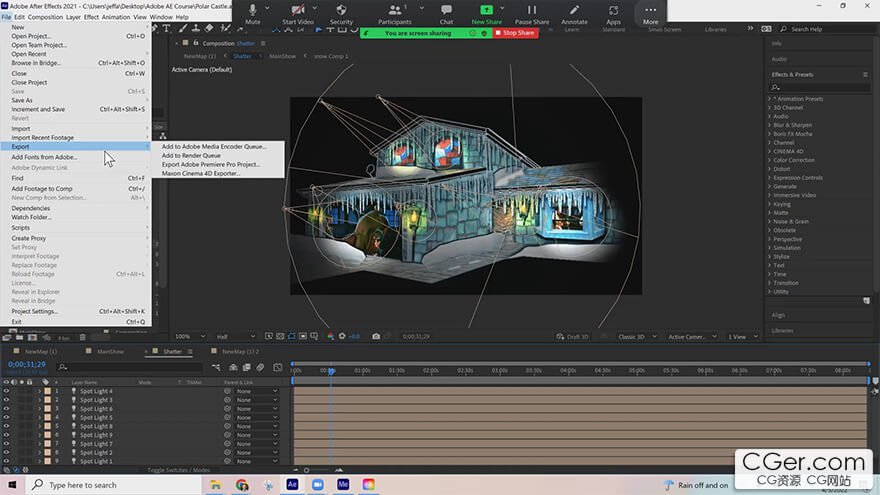Click Start Video in the Zoom toolbar

[x=298, y=14]
